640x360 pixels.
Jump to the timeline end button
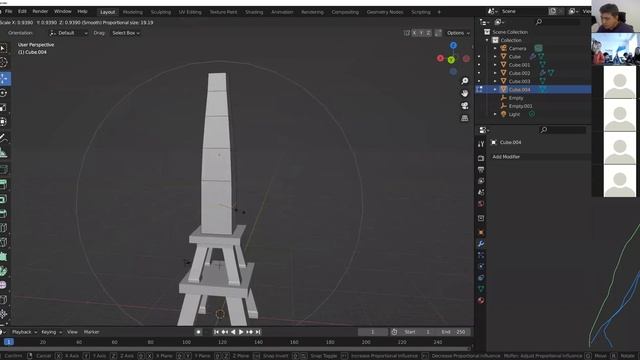click(258, 332)
